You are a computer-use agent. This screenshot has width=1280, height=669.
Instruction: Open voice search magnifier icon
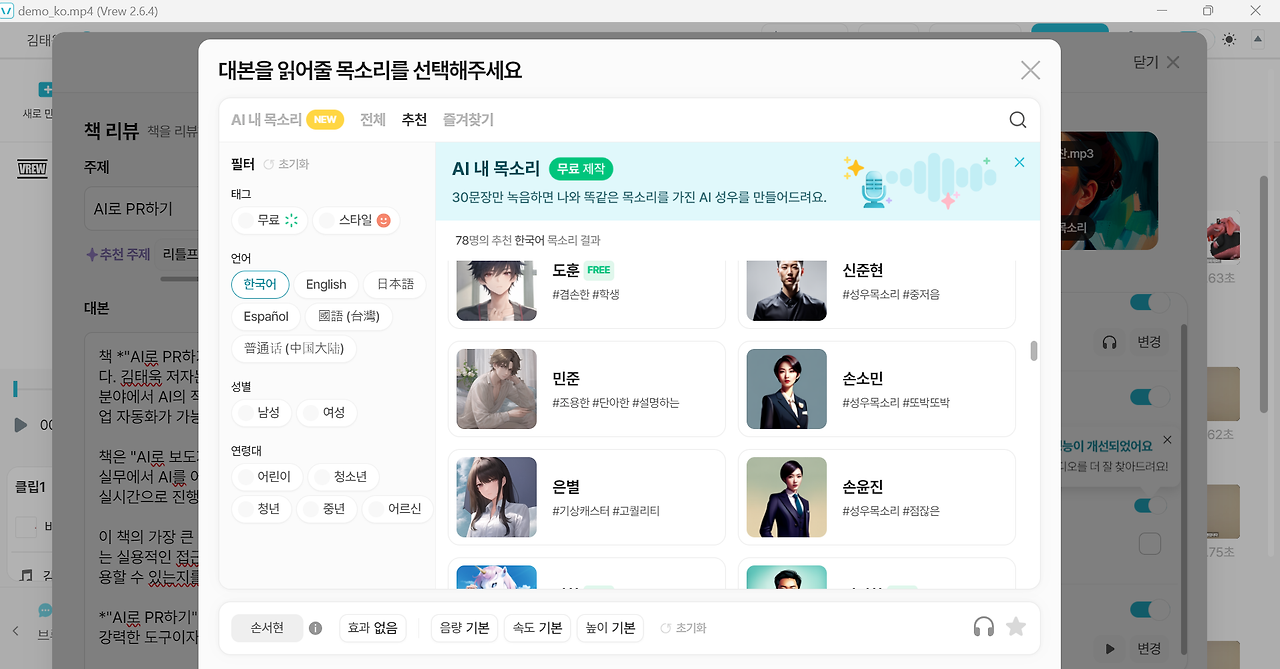[1018, 120]
